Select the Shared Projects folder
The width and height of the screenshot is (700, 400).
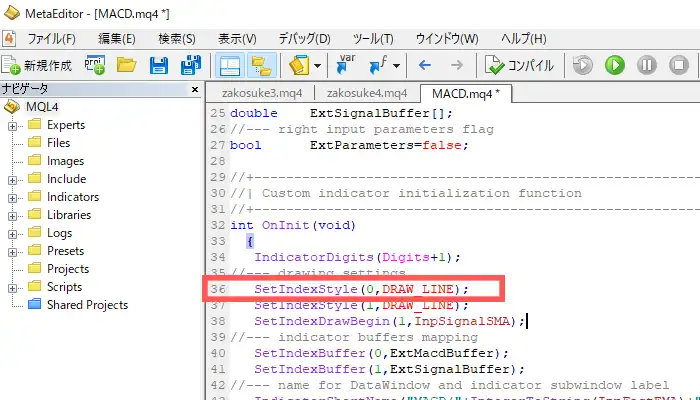click(88, 305)
